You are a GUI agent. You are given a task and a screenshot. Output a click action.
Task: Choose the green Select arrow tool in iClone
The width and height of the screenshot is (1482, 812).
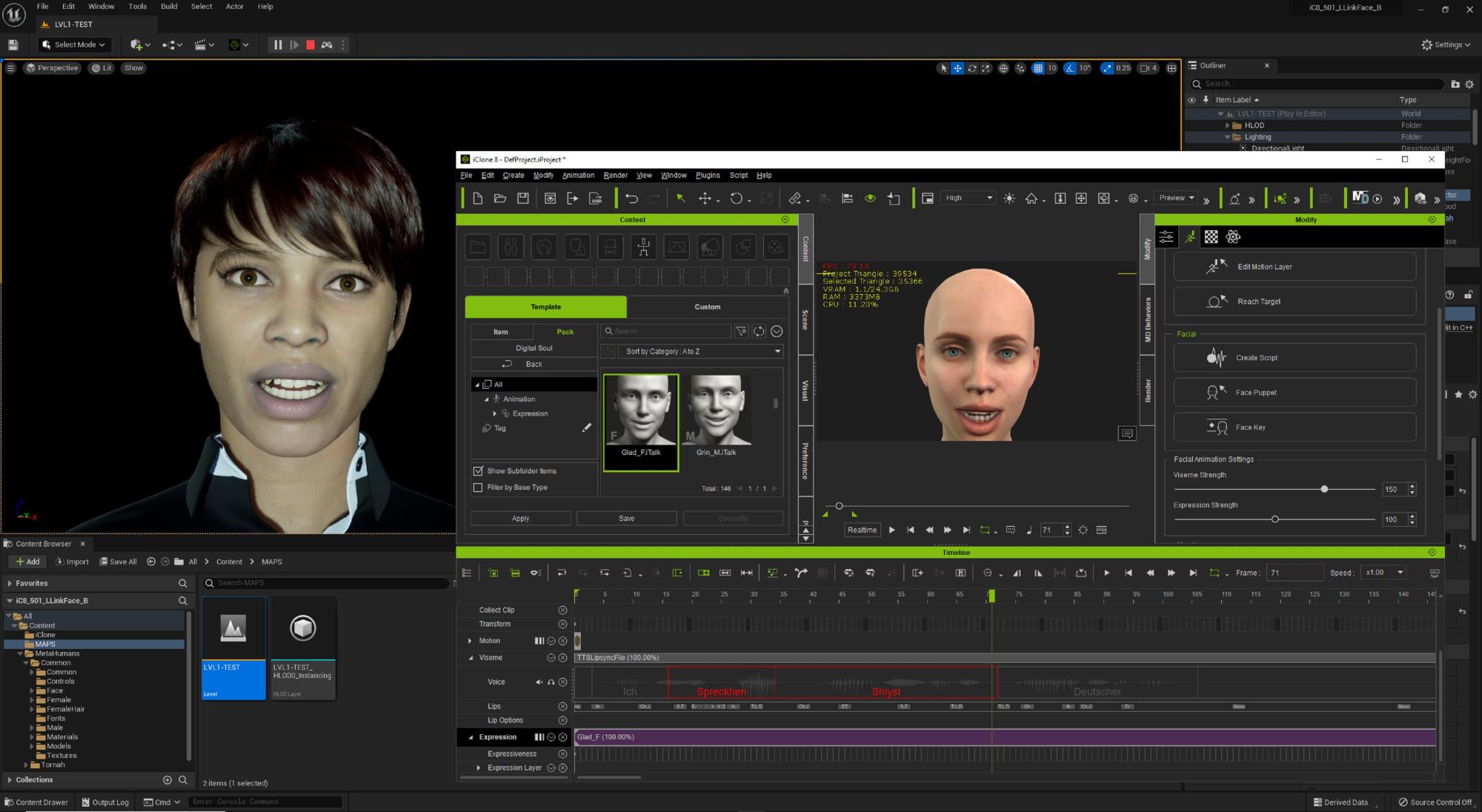[x=680, y=199]
